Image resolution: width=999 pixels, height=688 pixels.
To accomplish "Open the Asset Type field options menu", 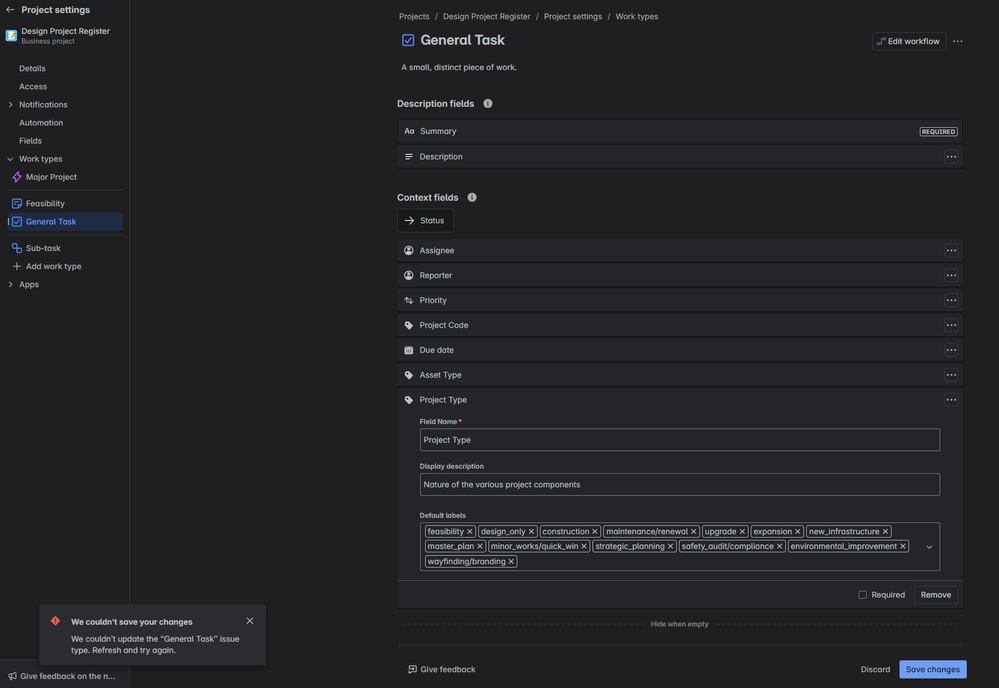I will (x=951, y=375).
